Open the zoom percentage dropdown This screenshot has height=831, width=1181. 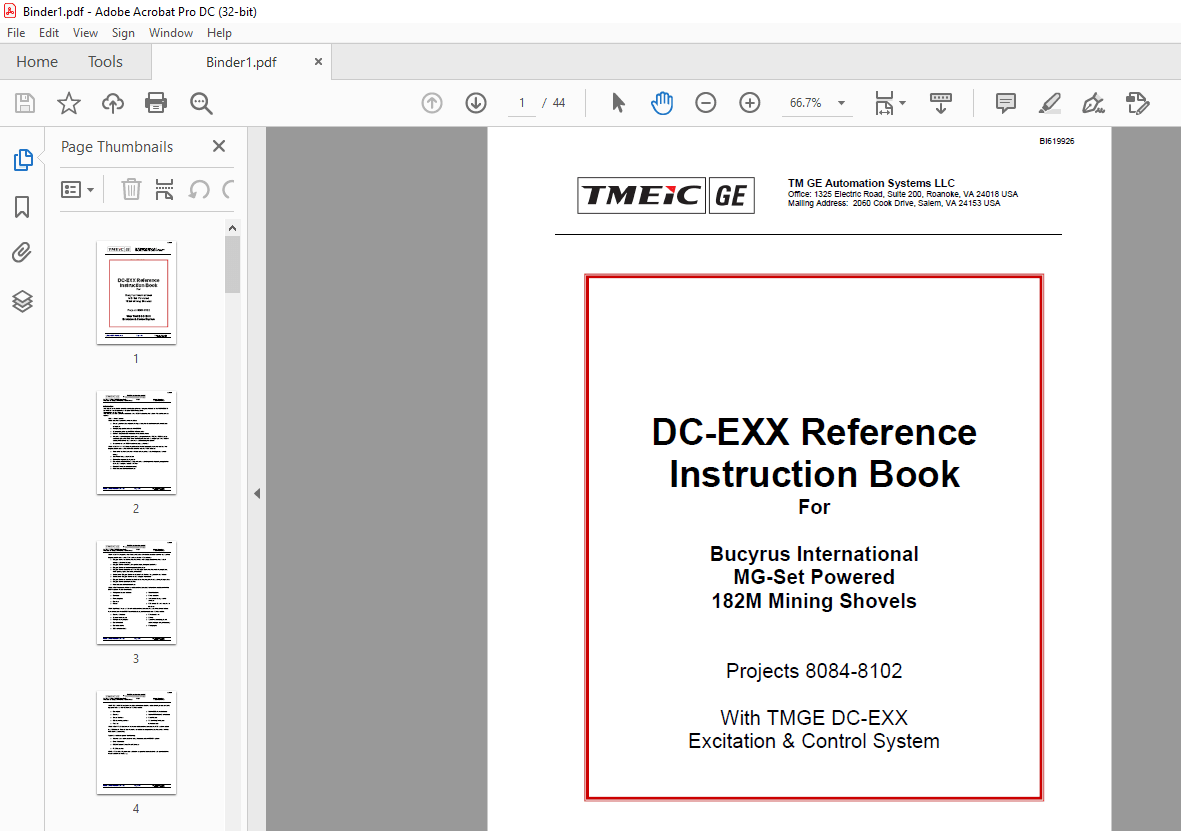(841, 103)
